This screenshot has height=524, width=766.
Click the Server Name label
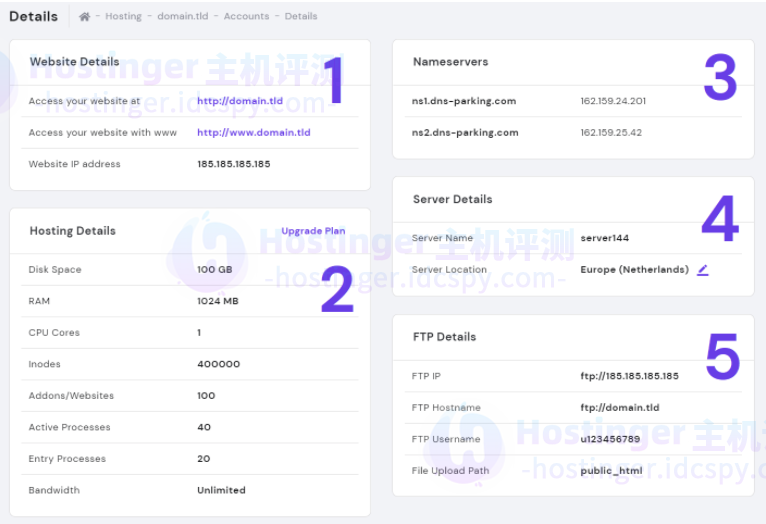(x=442, y=238)
